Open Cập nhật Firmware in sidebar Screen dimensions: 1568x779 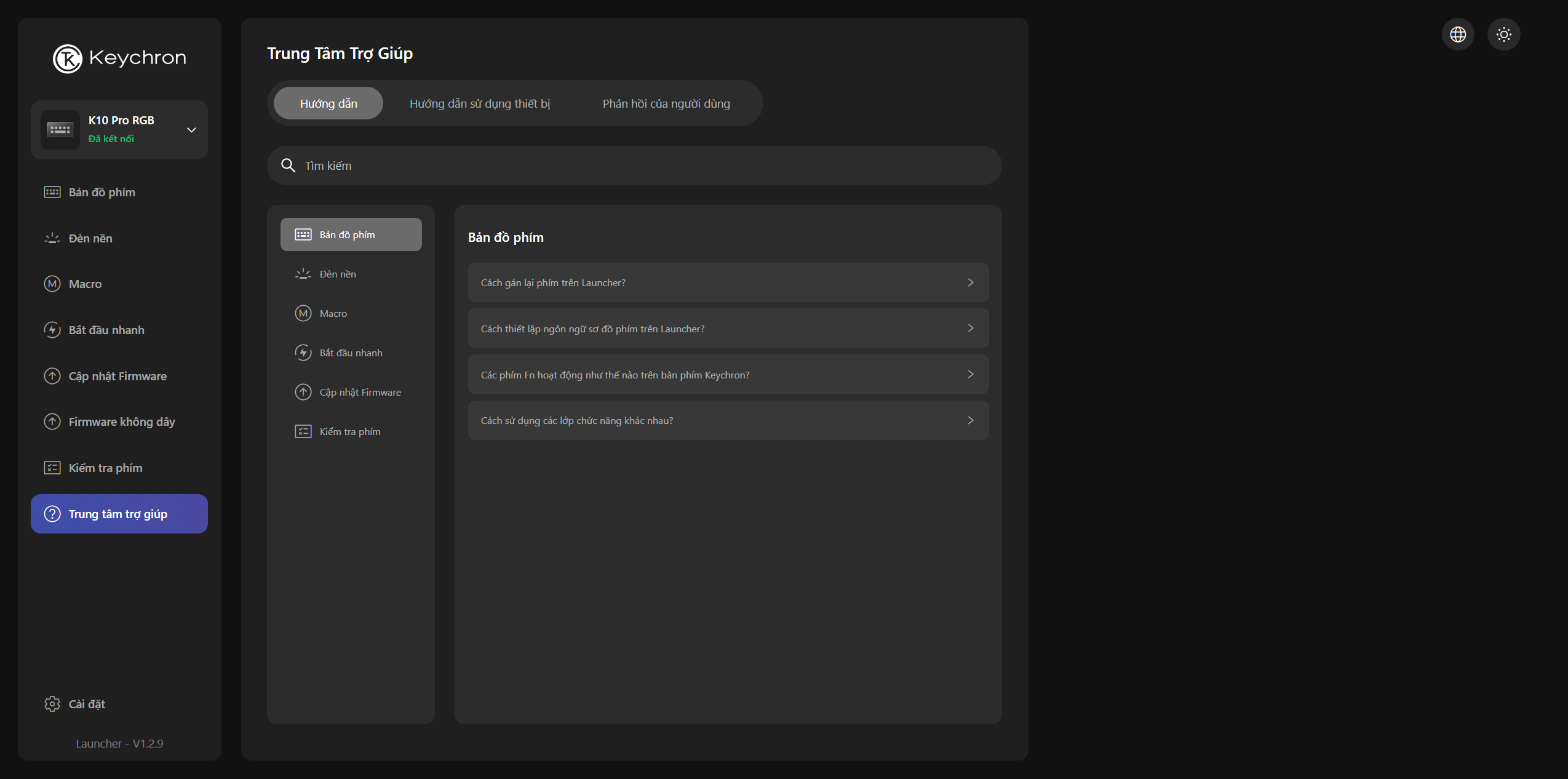pos(117,376)
